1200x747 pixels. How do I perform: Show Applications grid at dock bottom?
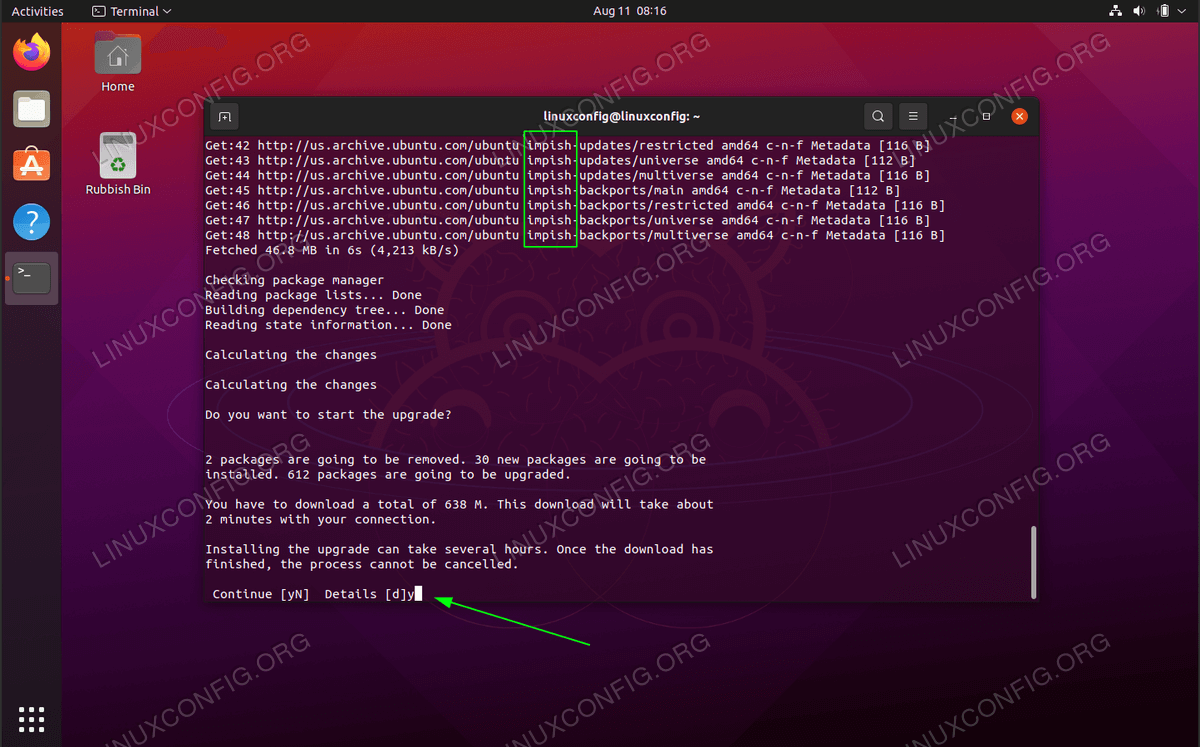[x=32, y=718]
